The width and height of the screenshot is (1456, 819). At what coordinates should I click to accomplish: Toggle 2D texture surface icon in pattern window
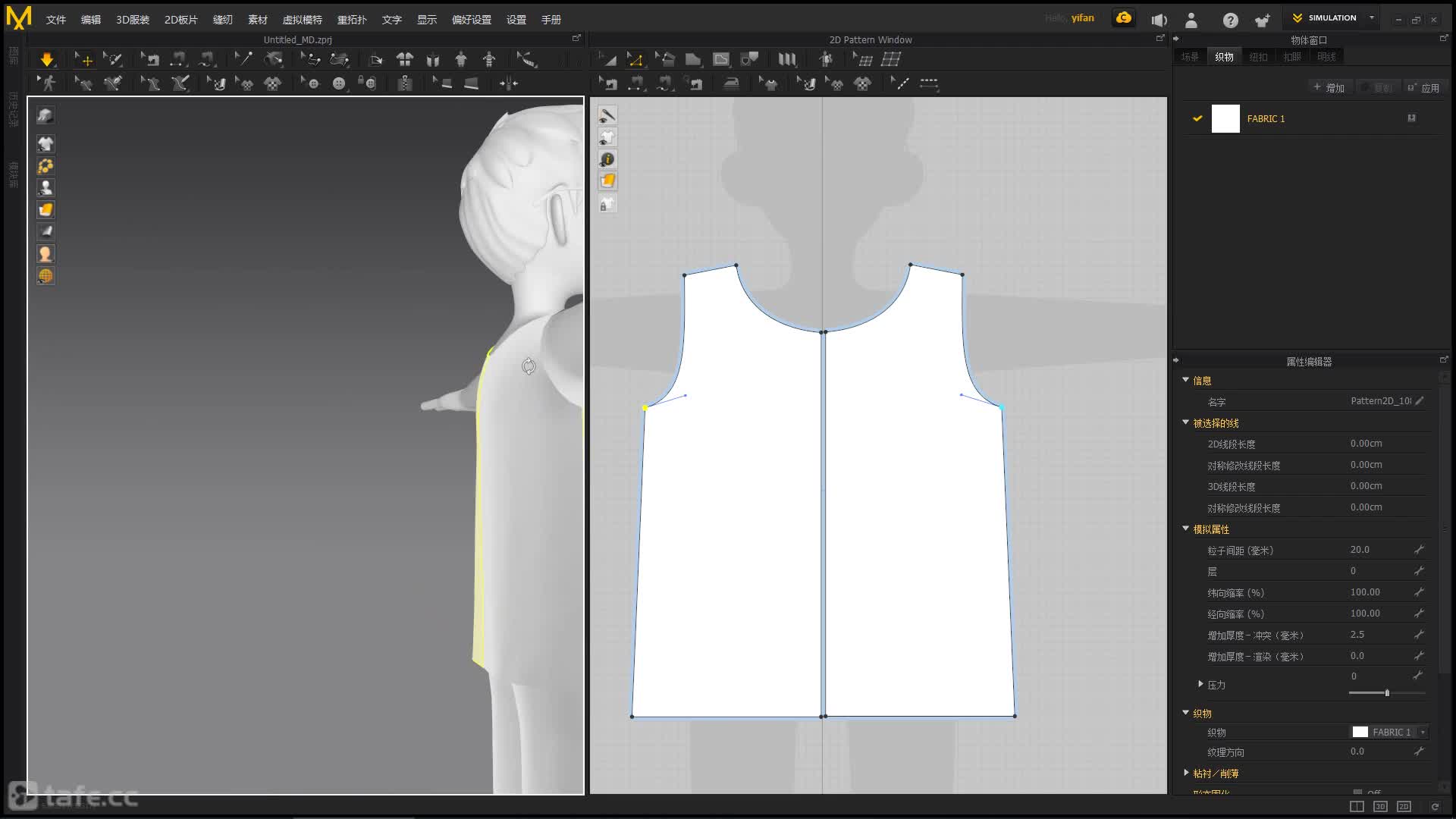coord(607,181)
